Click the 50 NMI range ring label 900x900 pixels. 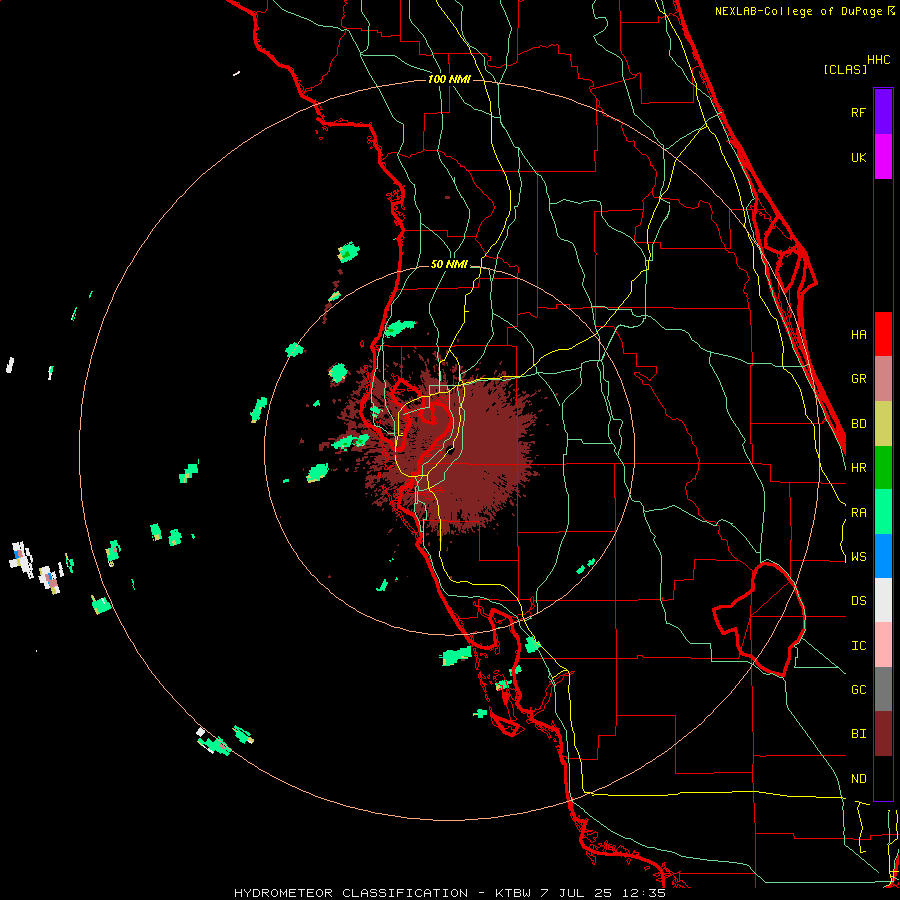pyautogui.click(x=449, y=264)
